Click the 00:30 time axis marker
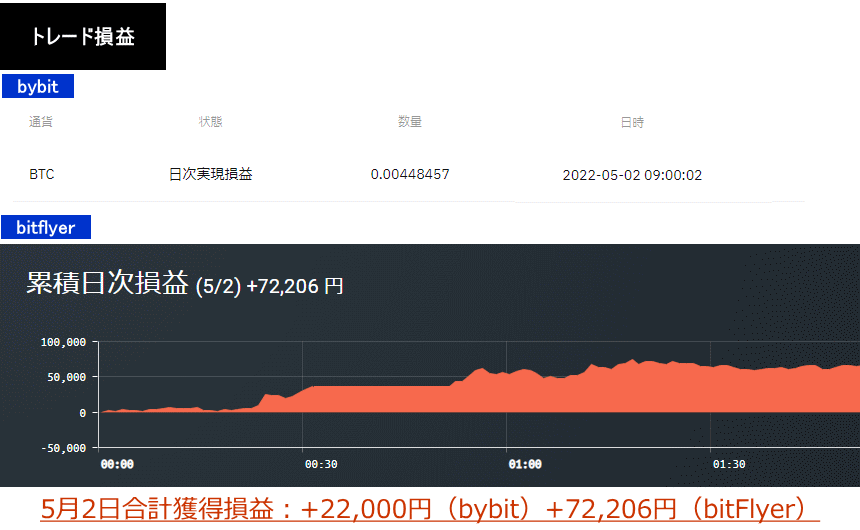860x530 pixels. (x=321, y=464)
